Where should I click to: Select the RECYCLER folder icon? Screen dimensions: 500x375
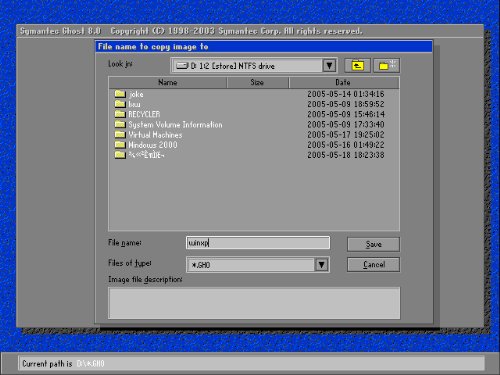(x=120, y=114)
